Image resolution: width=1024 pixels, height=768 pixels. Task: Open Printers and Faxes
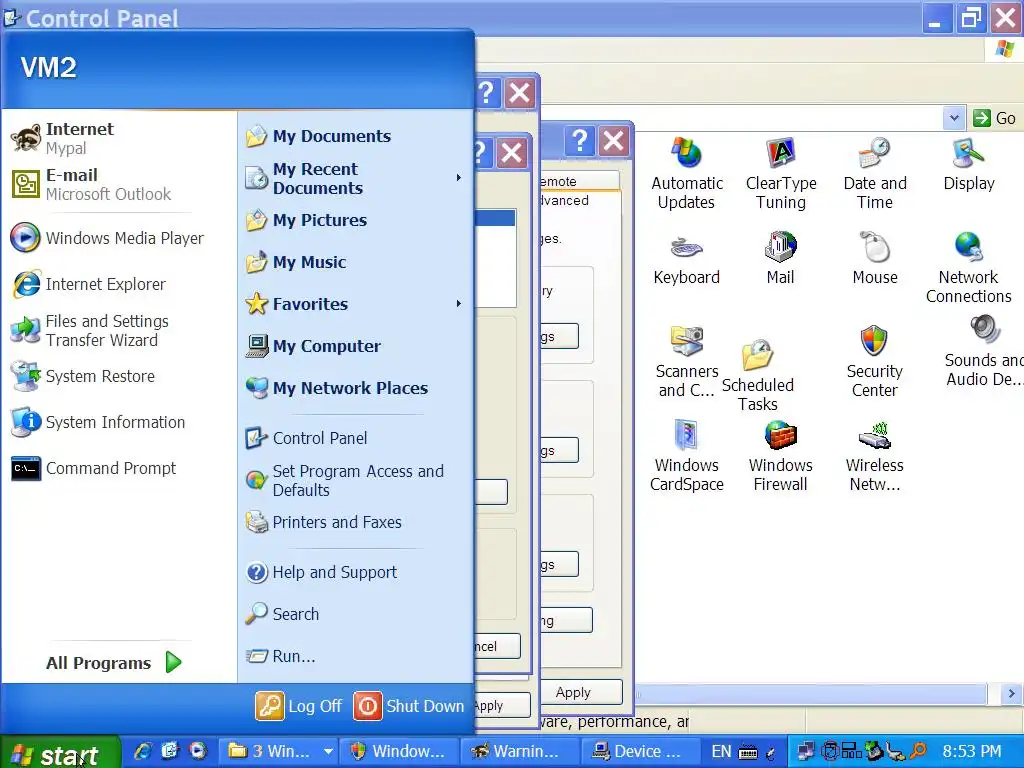click(x=355, y=522)
